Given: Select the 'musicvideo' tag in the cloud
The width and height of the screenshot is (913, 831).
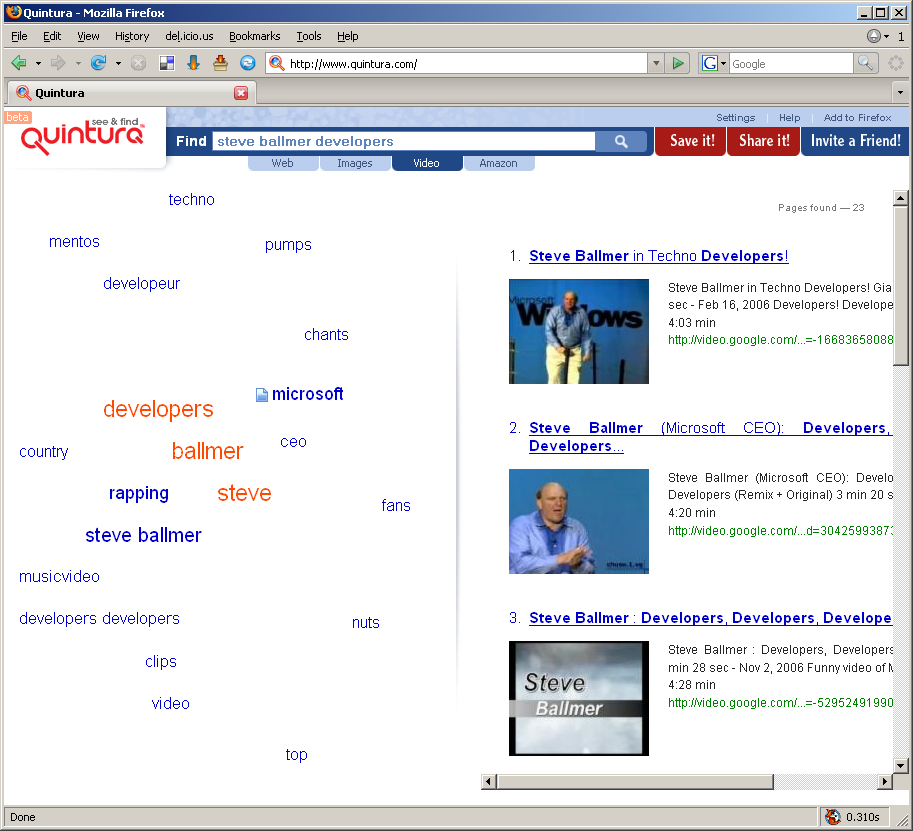Looking at the screenshot, I should click(59, 577).
